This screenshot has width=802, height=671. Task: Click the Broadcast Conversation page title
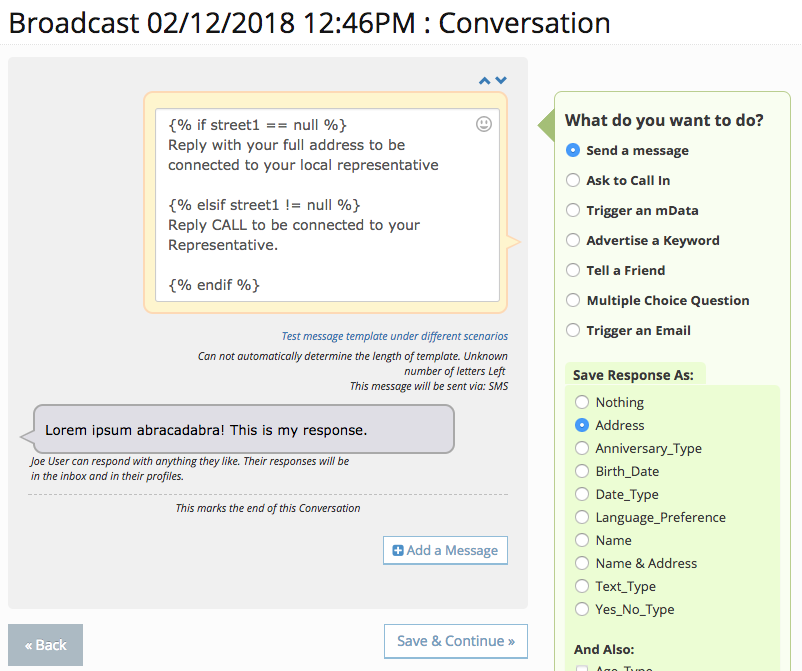tap(309, 24)
